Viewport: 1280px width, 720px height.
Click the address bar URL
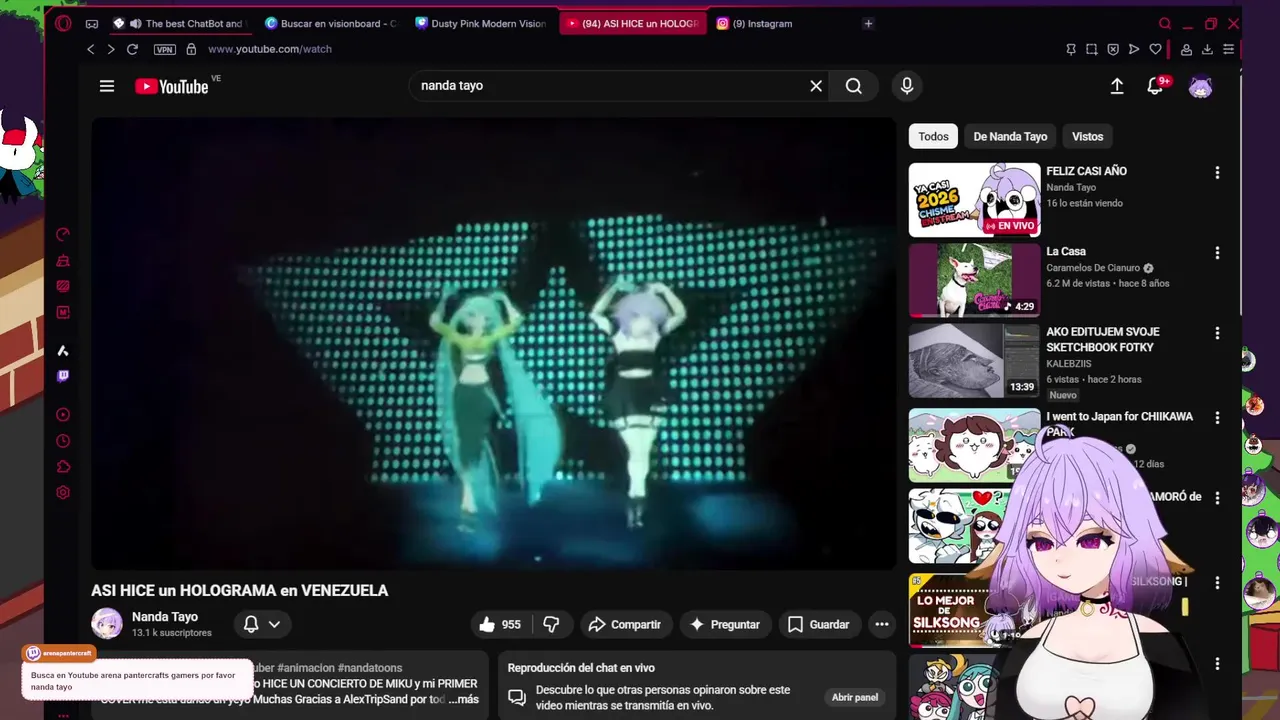pos(270,49)
